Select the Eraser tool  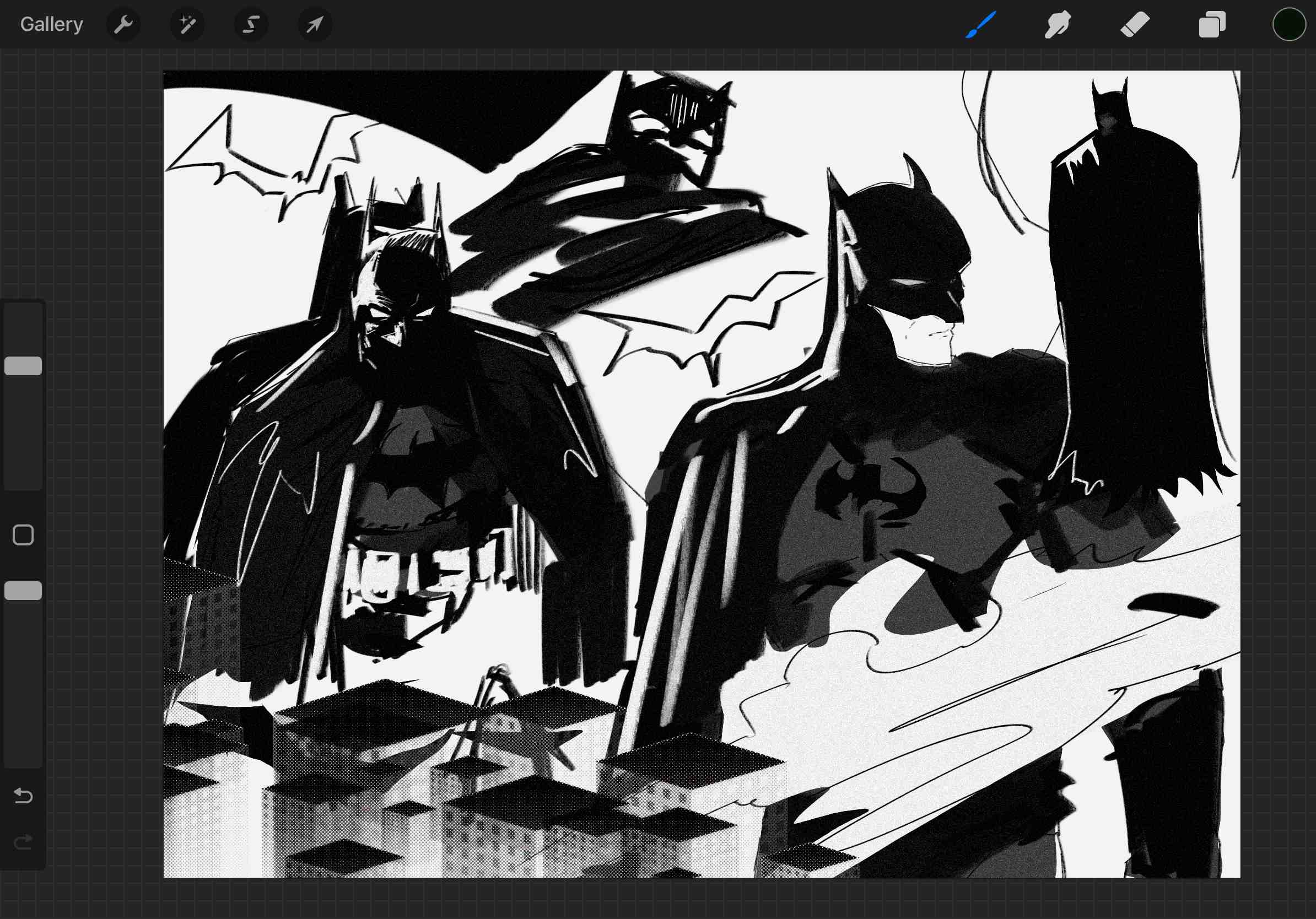point(1135,24)
